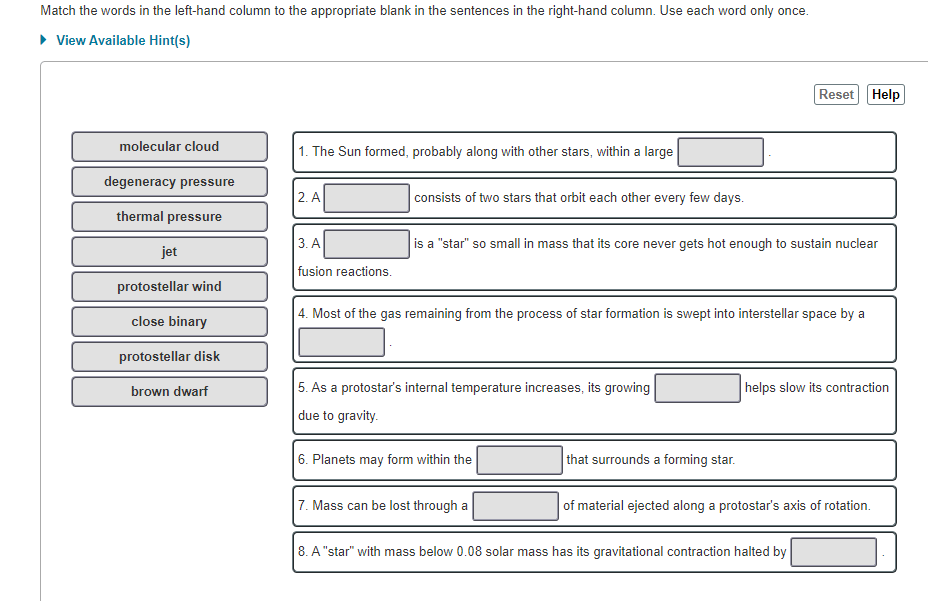Expand the View Available Hint(s) triangle
The height and width of the screenshot is (601, 928).
[x=43, y=40]
